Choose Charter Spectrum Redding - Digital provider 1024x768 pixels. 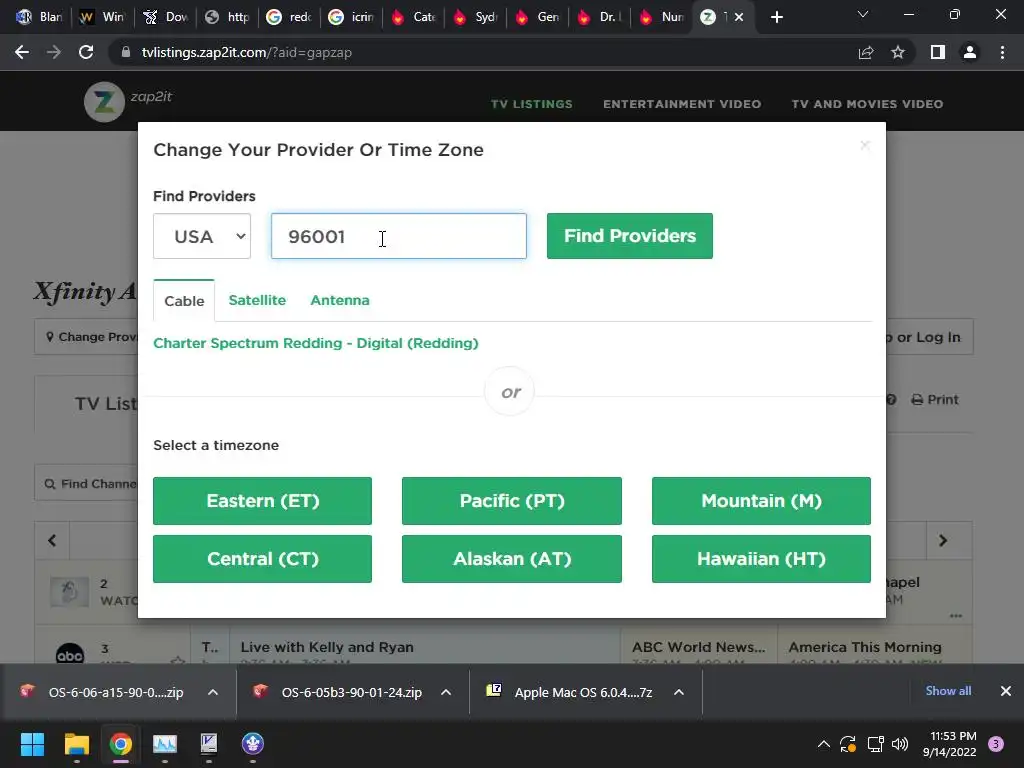click(316, 343)
